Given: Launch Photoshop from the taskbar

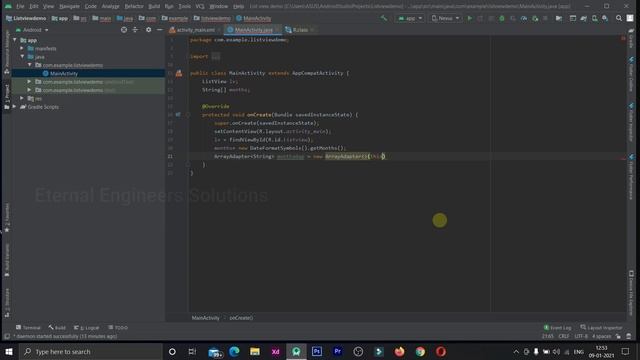Looking at the screenshot, I should [317, 351].
